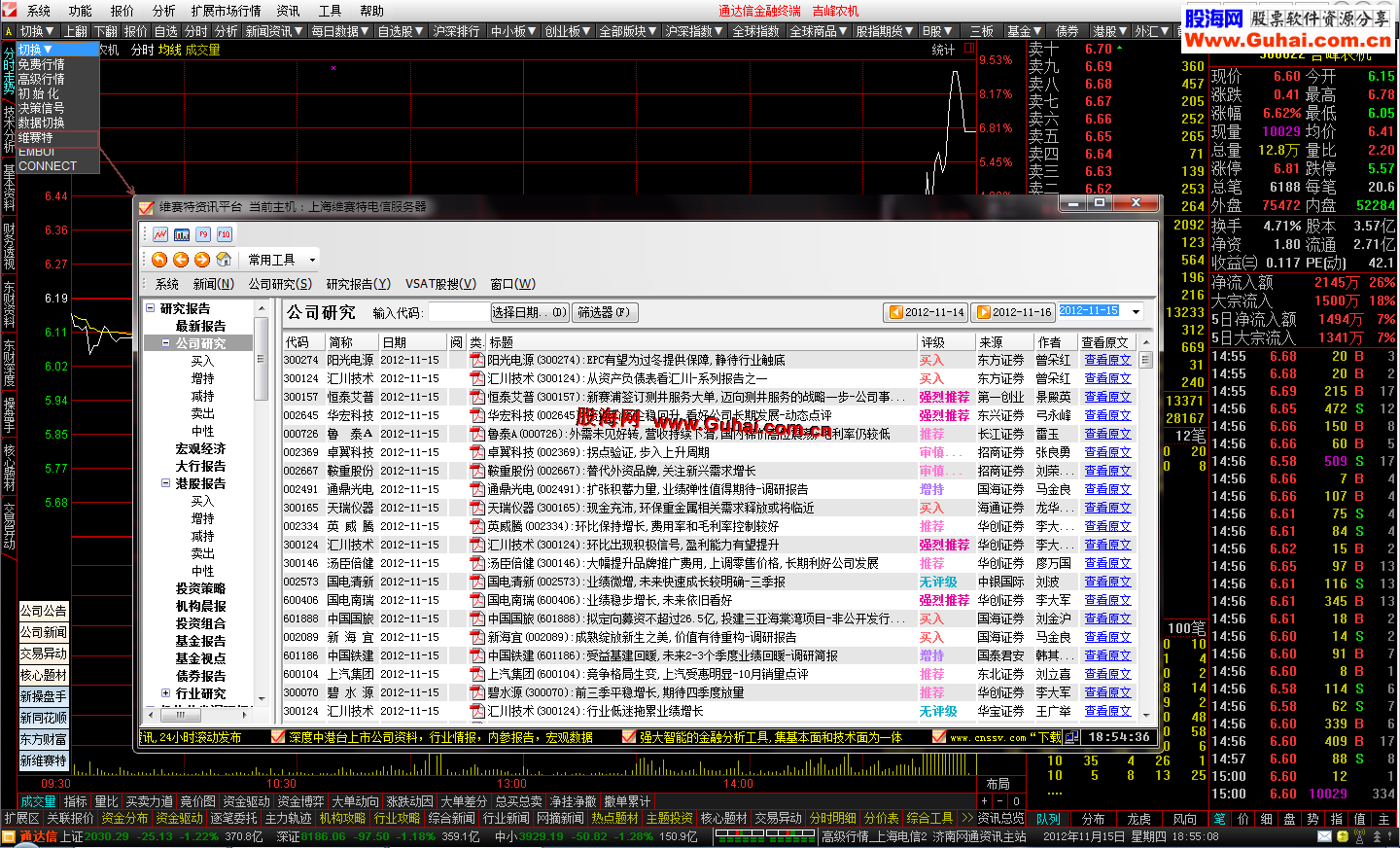Open the bar chart icon in dialog toolbar
The image size is (1400, 848).
click(182, 234)
